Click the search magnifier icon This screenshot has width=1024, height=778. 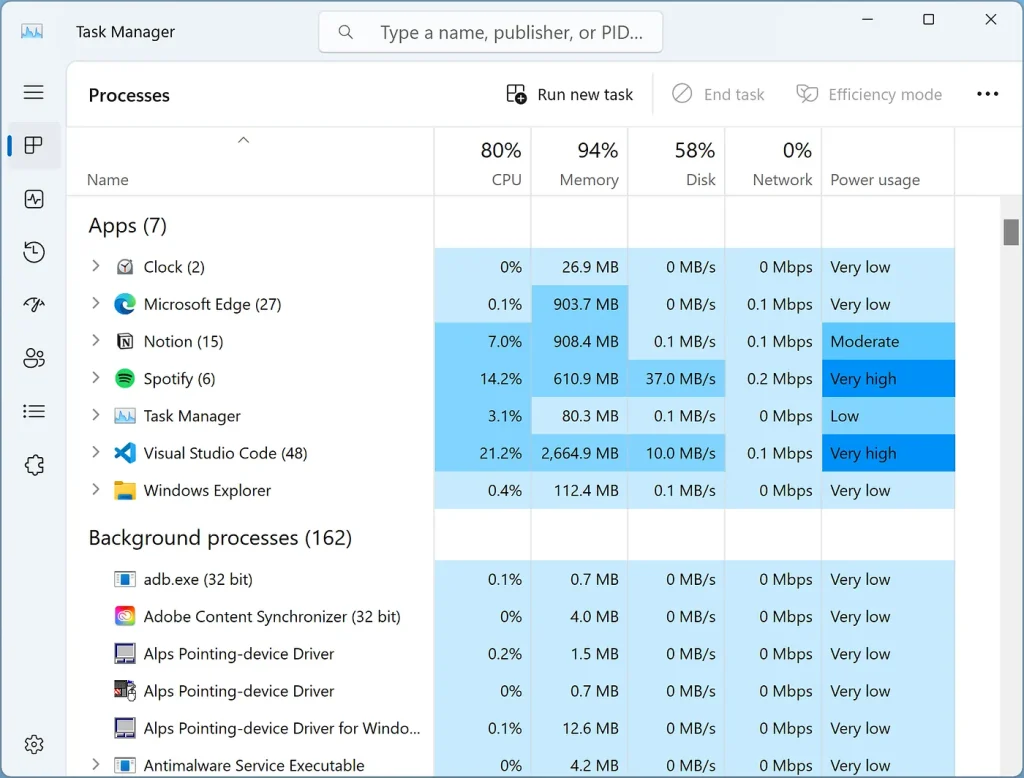click(x=345, y=32)
